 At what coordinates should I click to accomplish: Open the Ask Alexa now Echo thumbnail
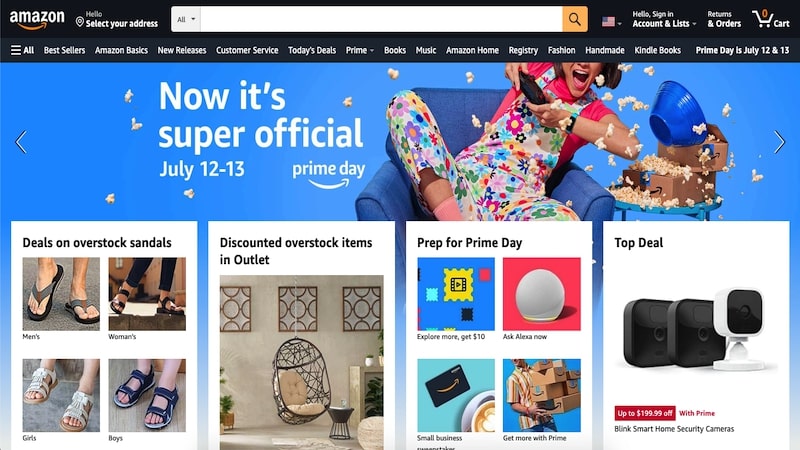[x=541, y=294]
